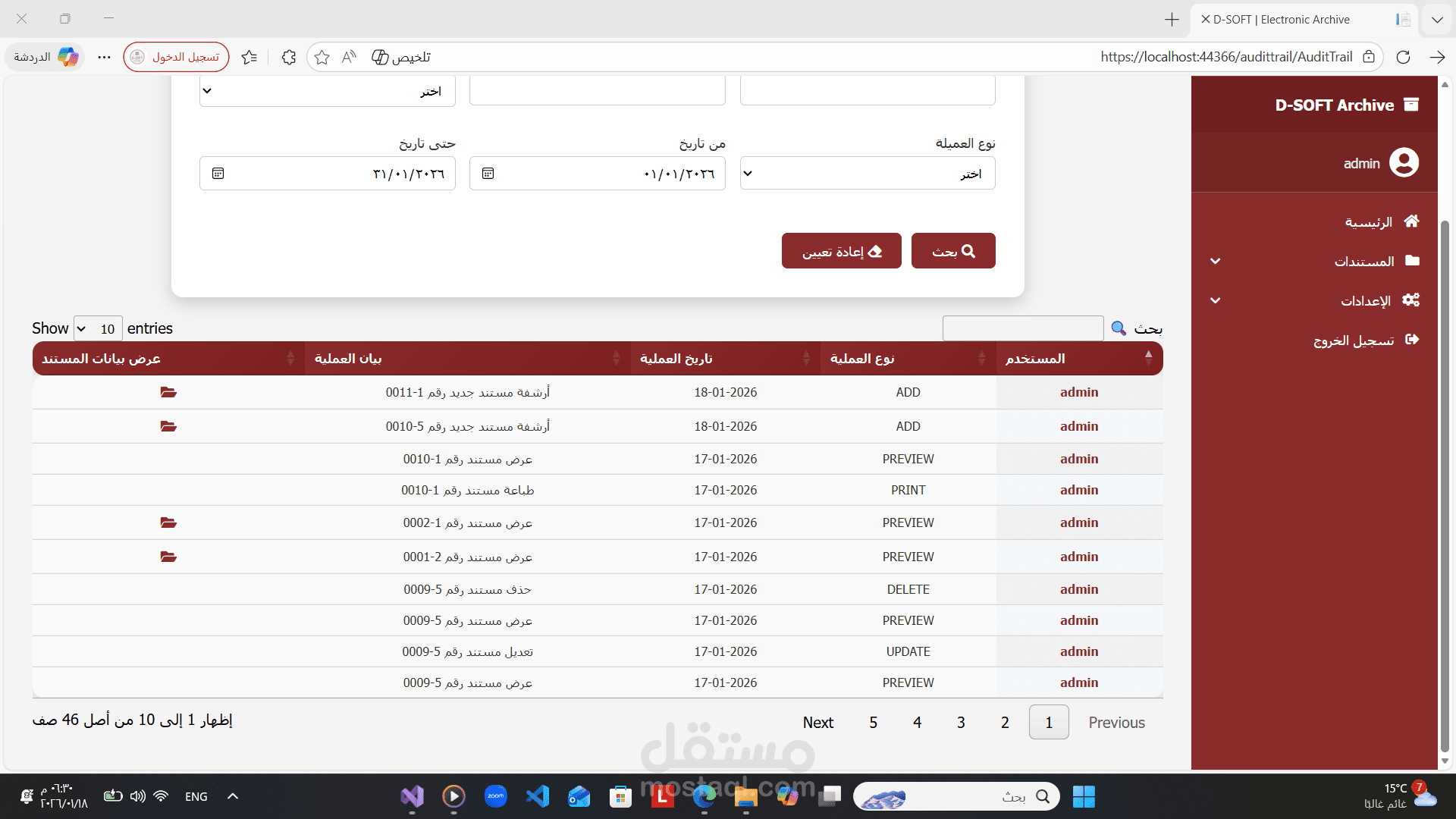Open folder icon for document 0011-1 row

(x=168, y=393)
